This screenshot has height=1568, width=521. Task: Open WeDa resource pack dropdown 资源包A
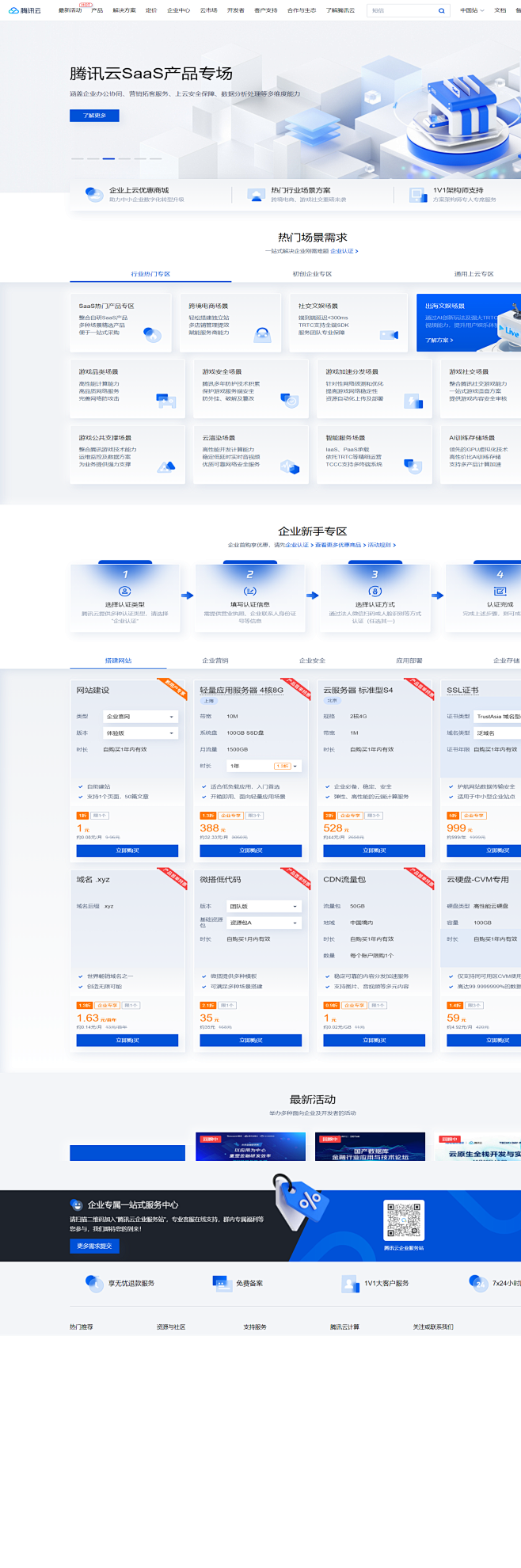264,923
